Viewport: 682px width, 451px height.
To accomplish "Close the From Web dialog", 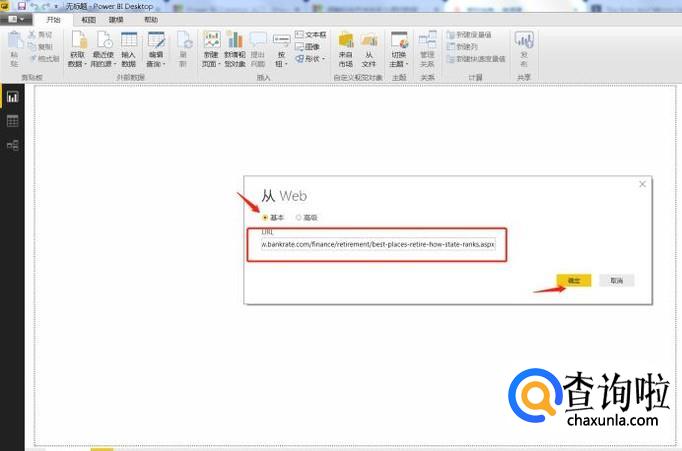I will [x=642, y=184].
